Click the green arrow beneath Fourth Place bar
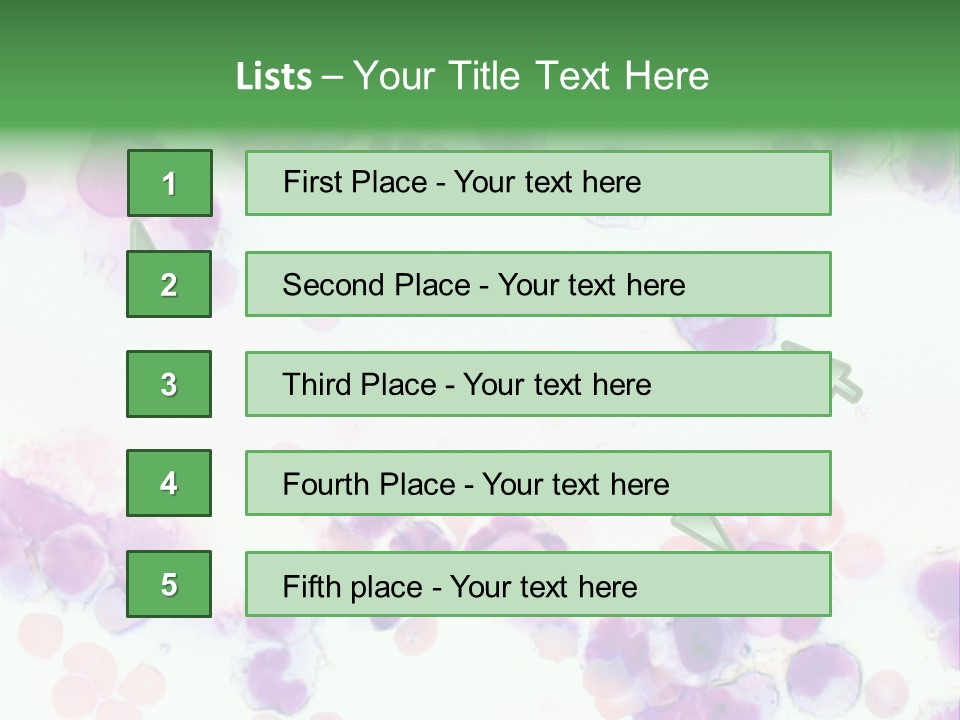 (698, 532)
